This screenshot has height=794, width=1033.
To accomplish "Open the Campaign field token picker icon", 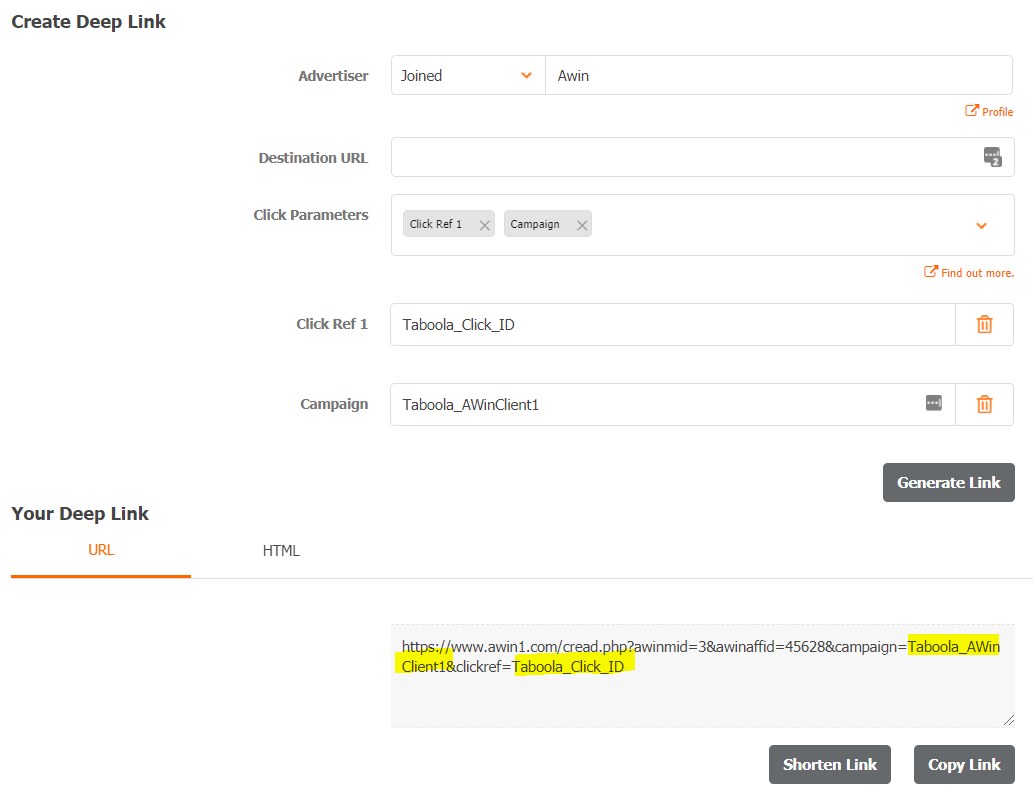I will 933,403.
